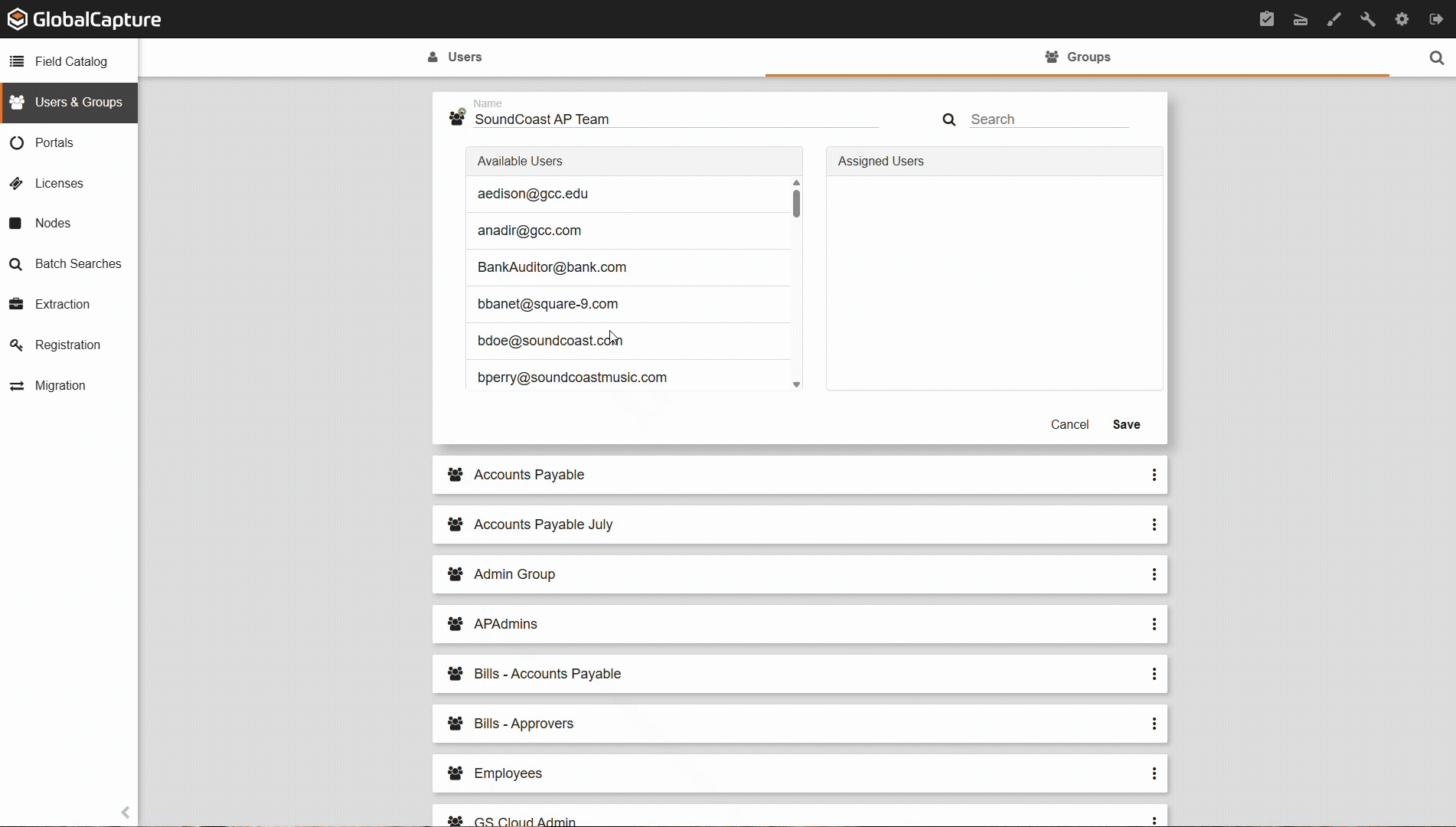The image size is (1456, 827).
Task: Open Field Catalog in the sidebar
Action: [x=69, y=61]
